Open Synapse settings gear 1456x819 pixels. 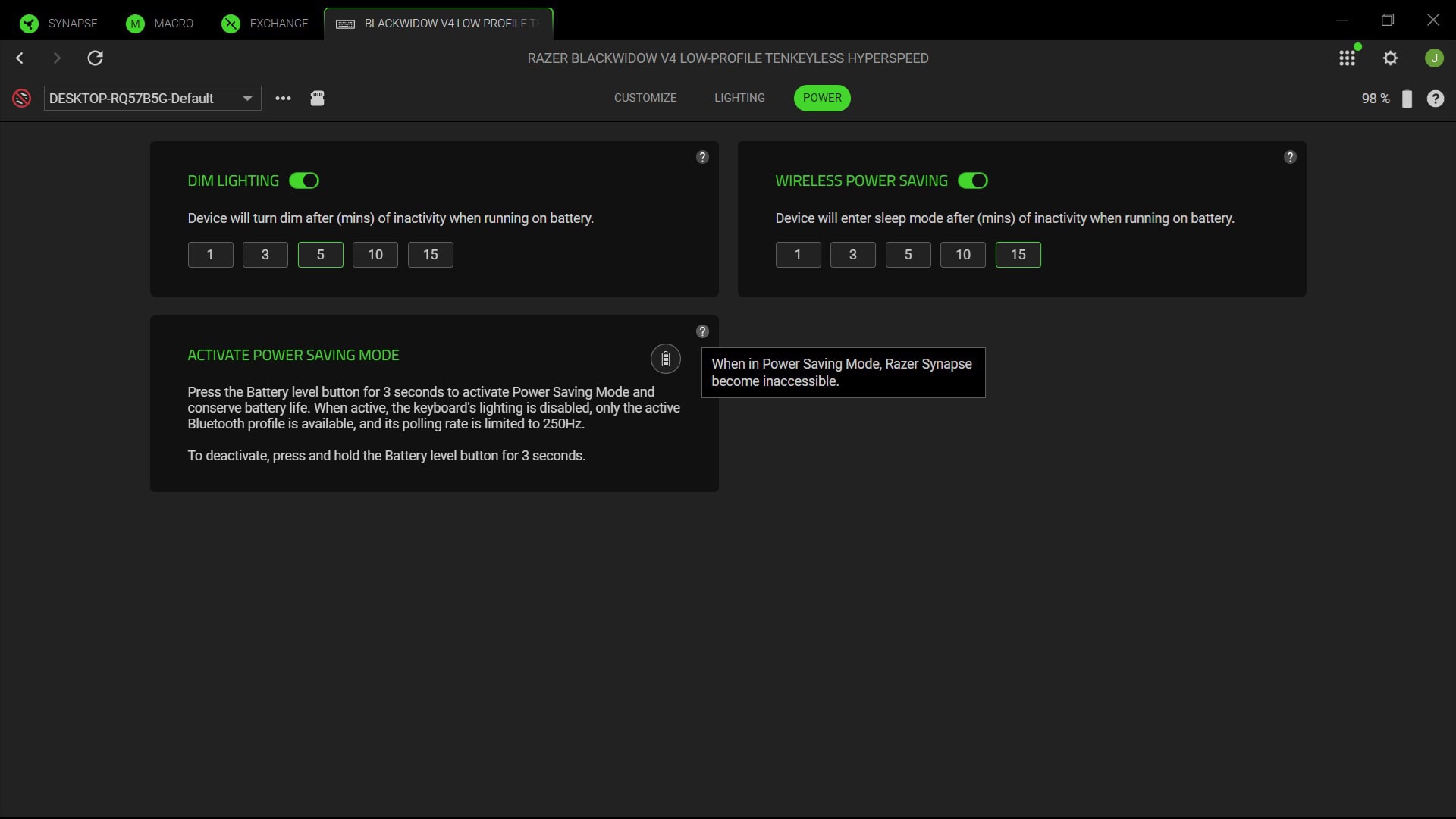coord(1390,58)
